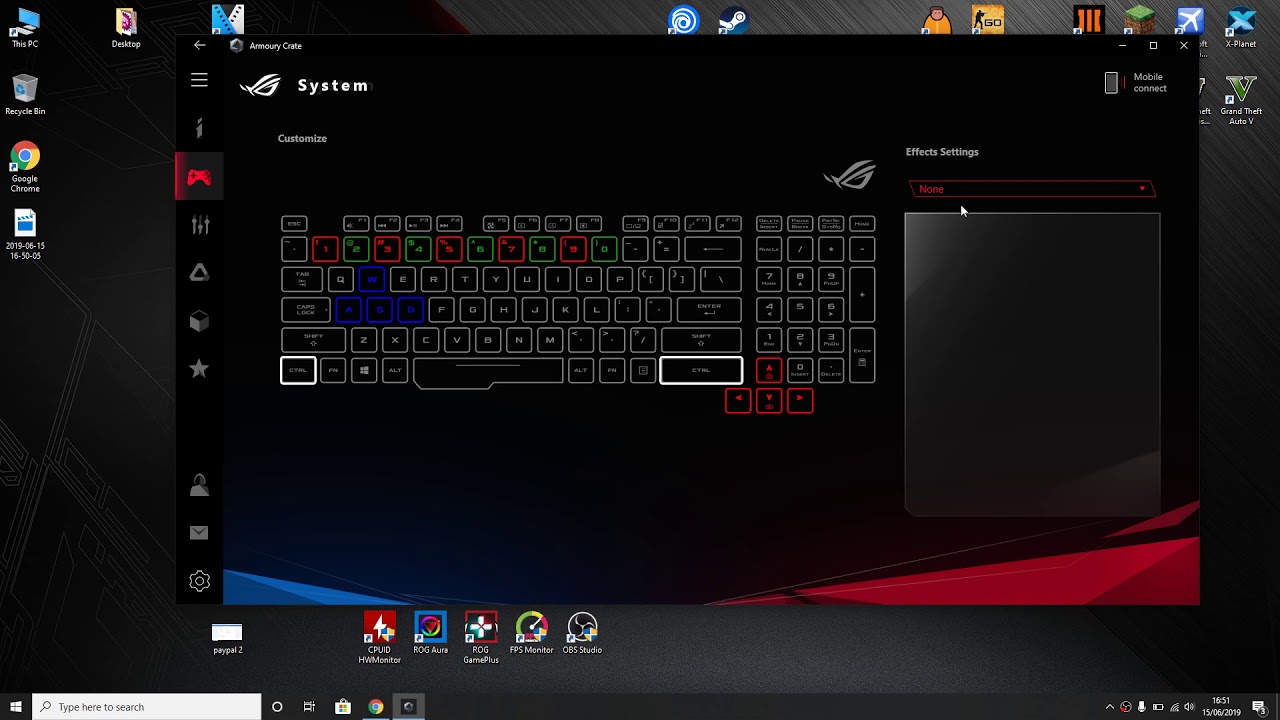This screenshot has width=1280, height=720.
Task: Select the CAPS LOCK key
Action: coord(306,310)
